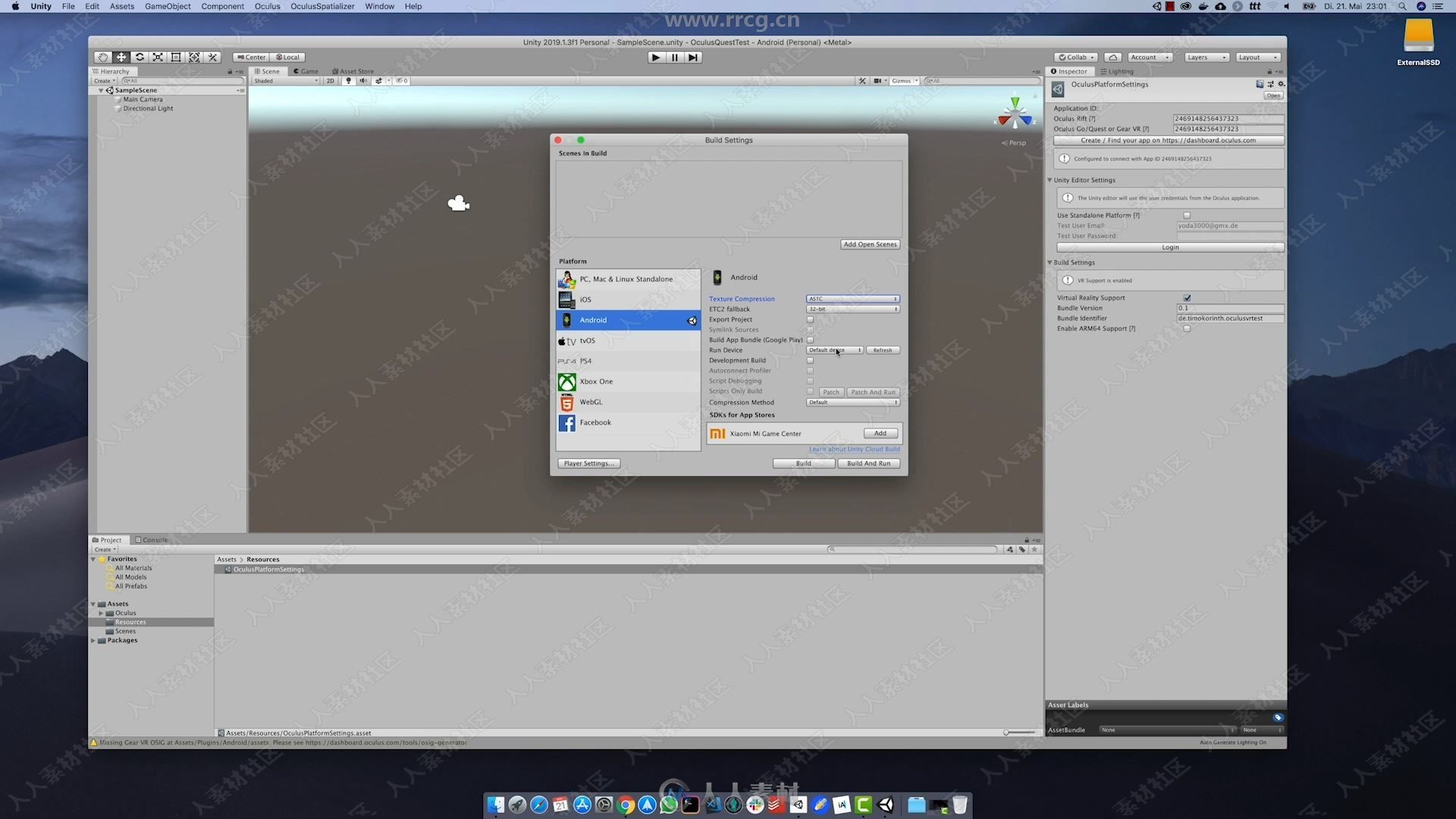This screenshot has width=1456, height=819.
Task: Open the Run Device dropdown
Action: 834,350
